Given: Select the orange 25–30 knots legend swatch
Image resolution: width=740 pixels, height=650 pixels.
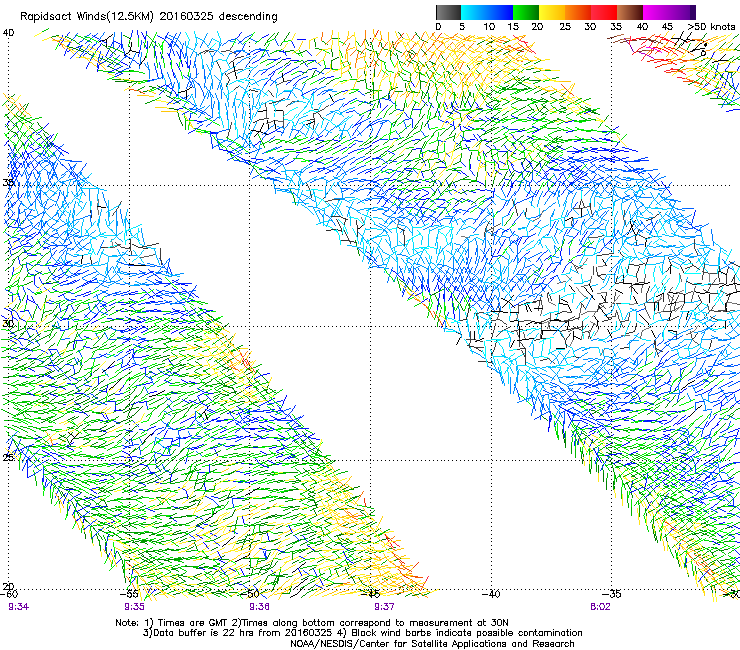Looking at the screenshot, I should coord(578,12).
